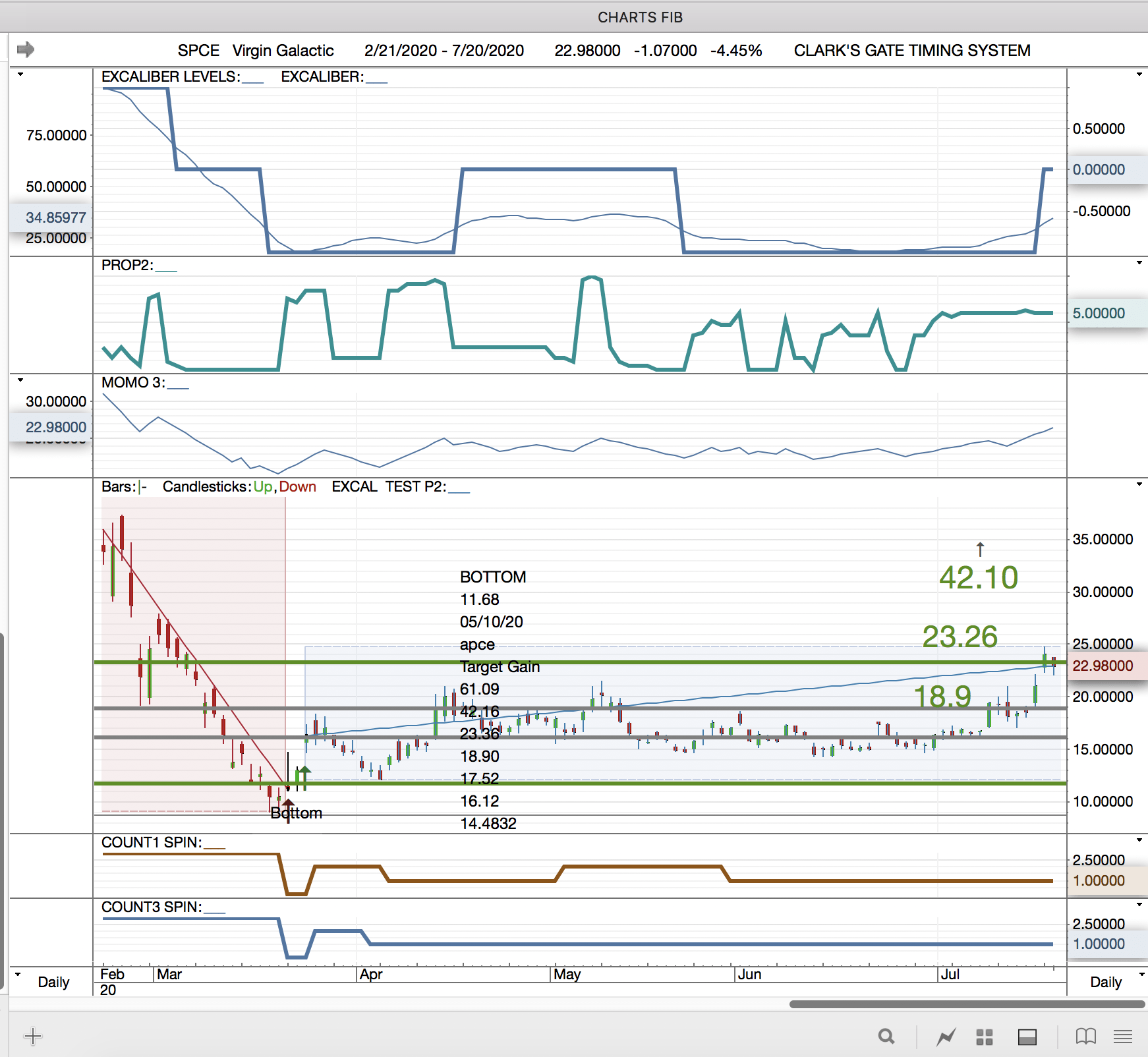Click the Jul marker on time axis
This screenshot has width=1148, height=1057.
click(950, 975)
